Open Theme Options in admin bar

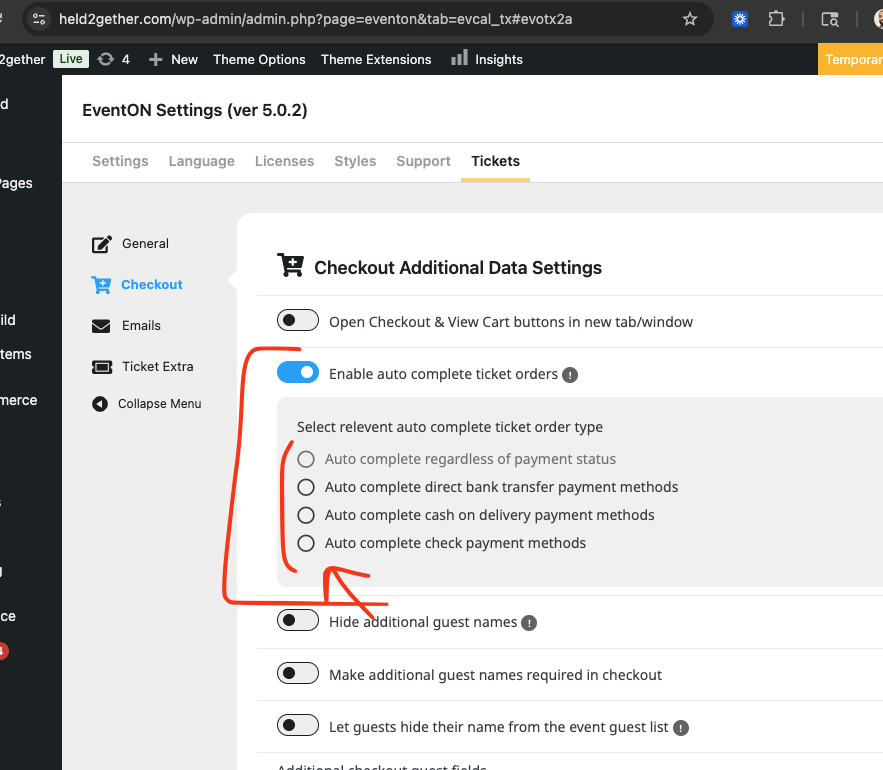(x=259, y=59)
